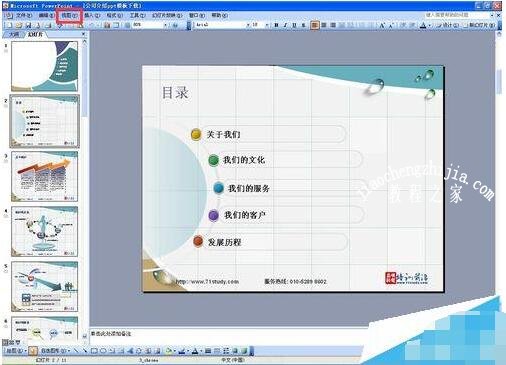Image resolution: width=506 pixels, height=365 pixels.
Task: Click the 新幻灯片 (New Slide) button
Action: point(478,25)
